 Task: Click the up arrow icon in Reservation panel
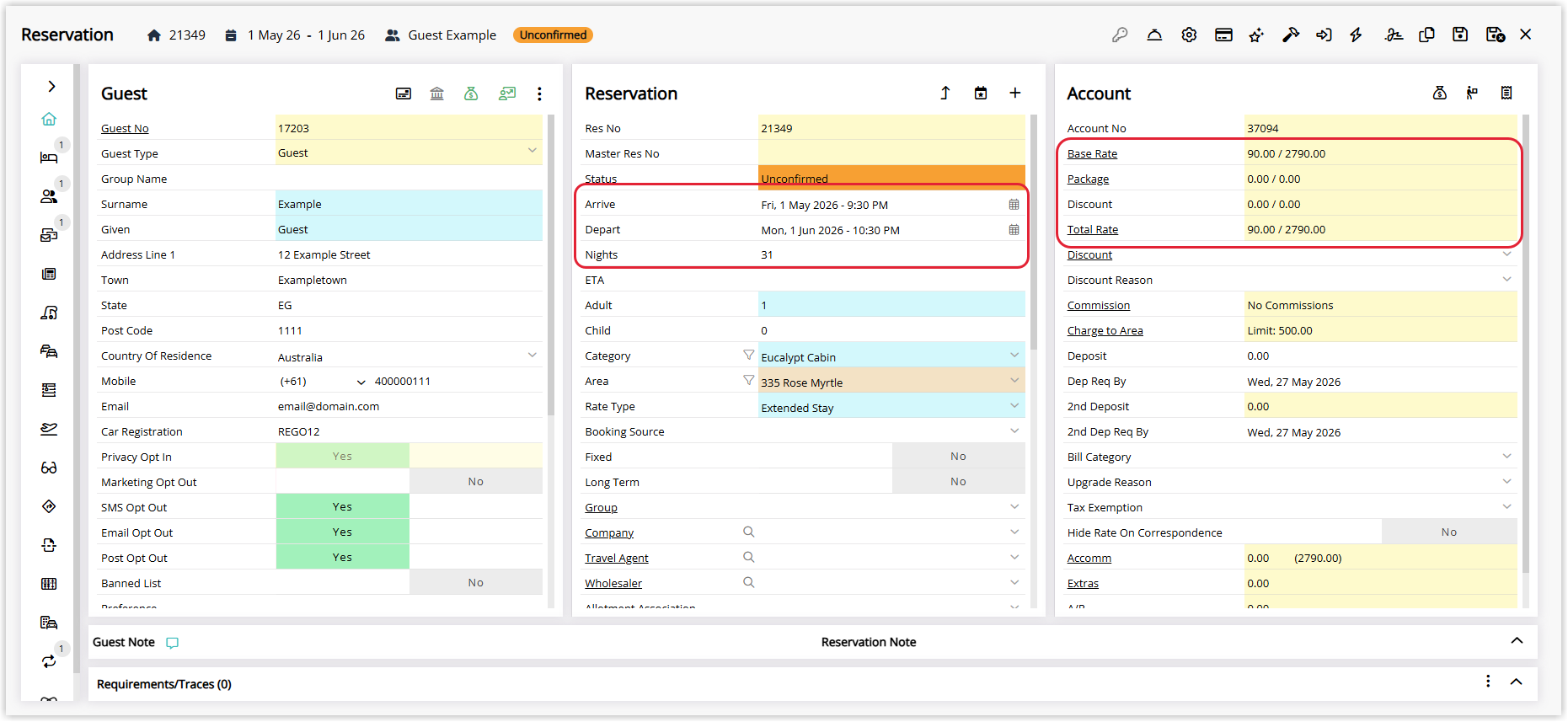pyautogui.click(x=945, y=93)
